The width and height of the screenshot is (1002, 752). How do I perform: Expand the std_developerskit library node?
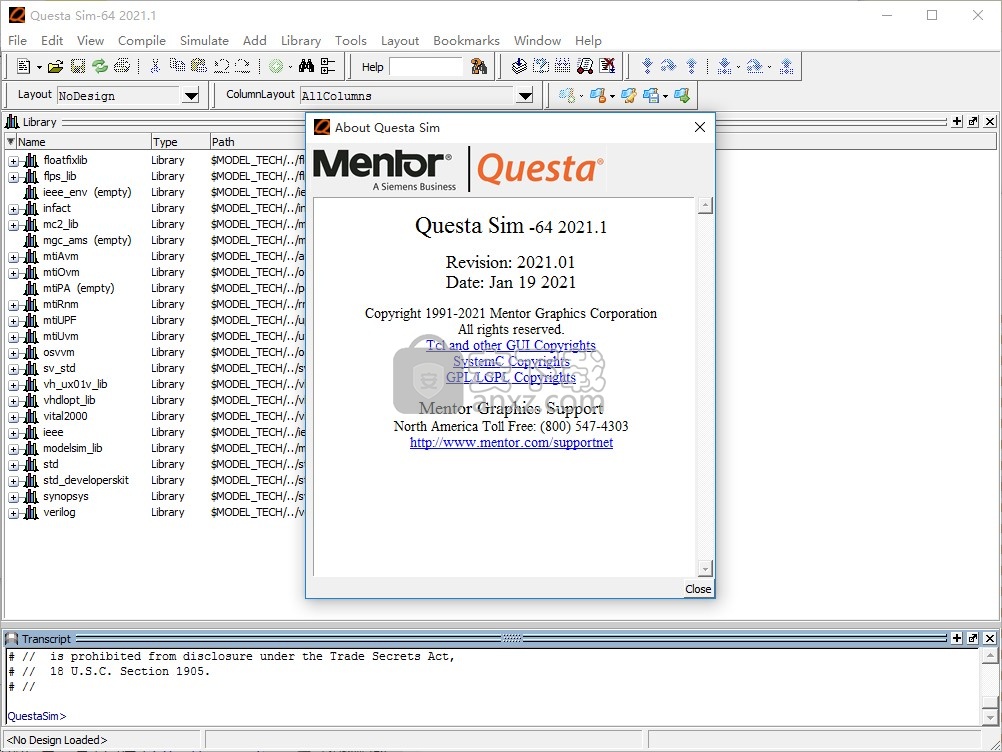click(13, 481)
